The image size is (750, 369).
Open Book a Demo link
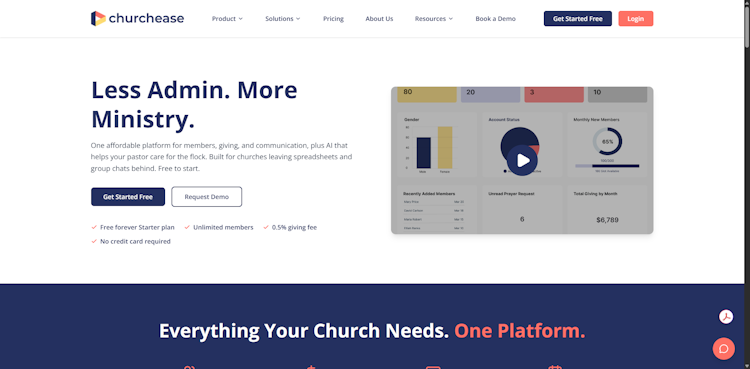496,19
